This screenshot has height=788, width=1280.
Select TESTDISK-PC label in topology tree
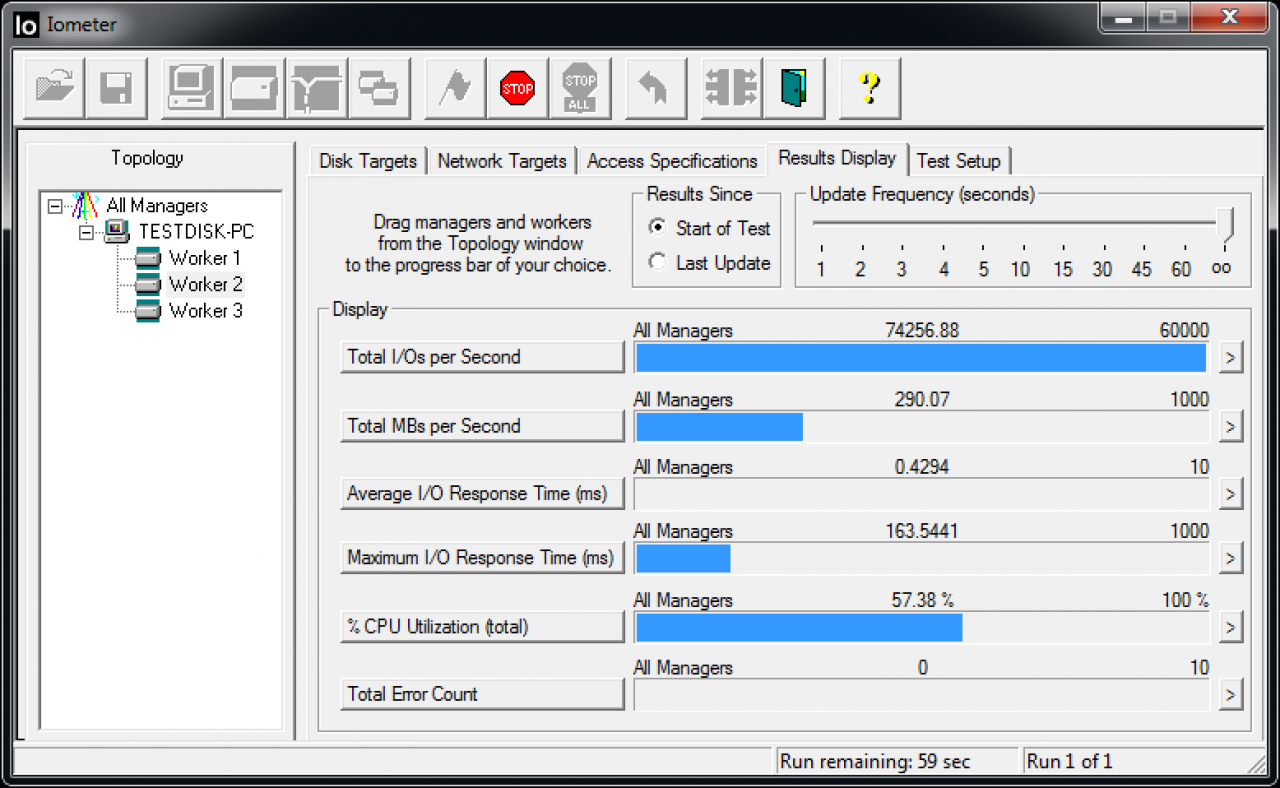point(196,232)
